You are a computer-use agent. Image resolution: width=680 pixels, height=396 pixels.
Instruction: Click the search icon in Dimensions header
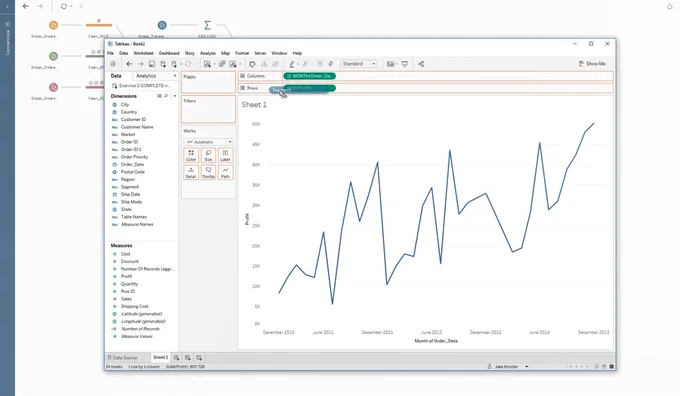pyautogui.click(x=166, y=96)
